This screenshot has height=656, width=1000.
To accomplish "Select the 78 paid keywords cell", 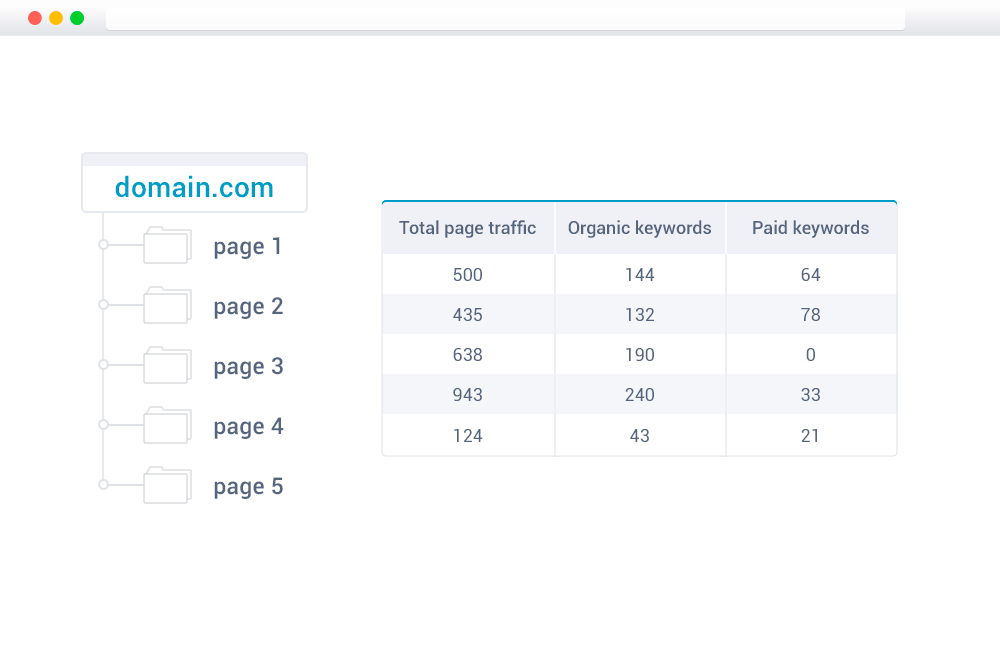I will [x=811, y=314].
